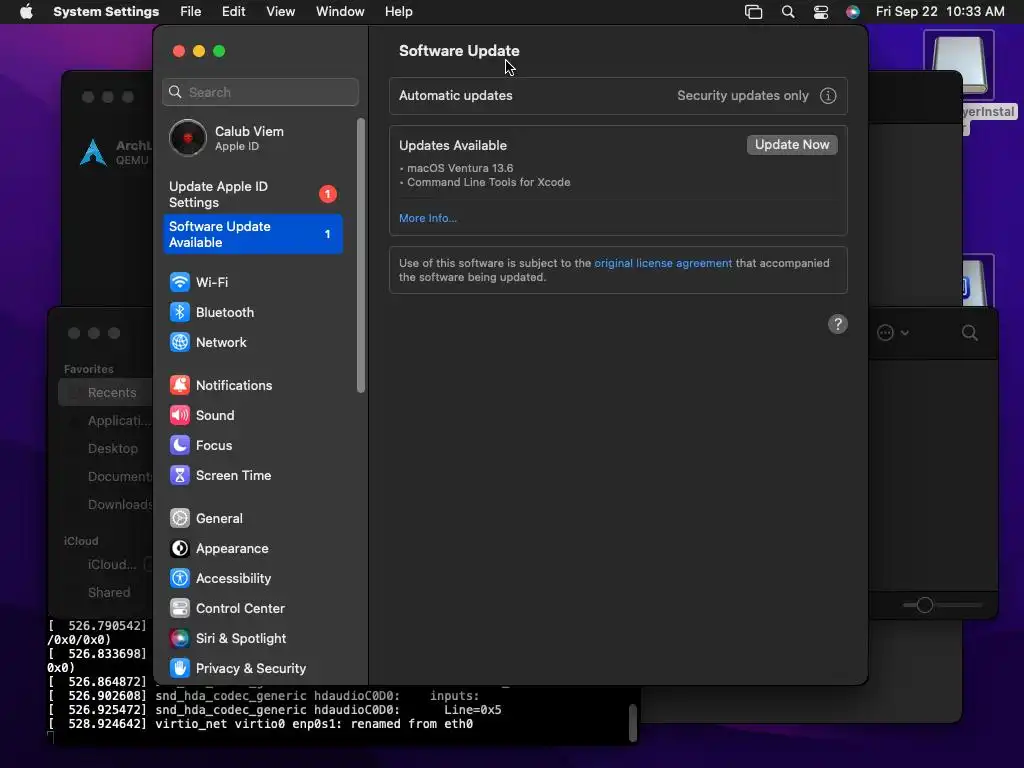
Task: Select the Network globe icon
Action: [x=180, y=342]
